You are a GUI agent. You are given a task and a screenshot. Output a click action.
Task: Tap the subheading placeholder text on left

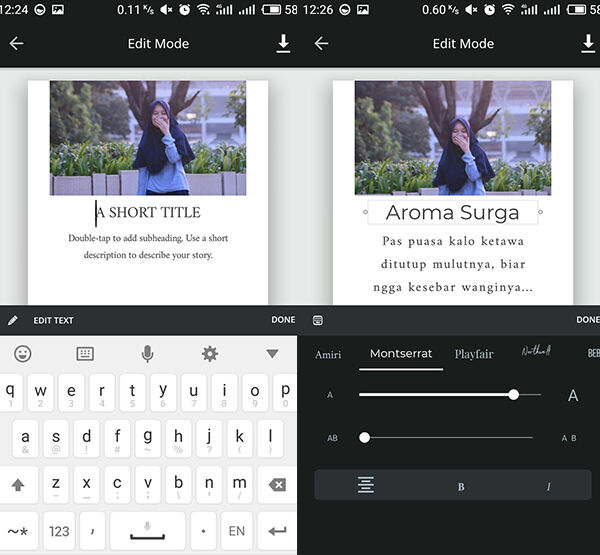pyautogui.click(x=148, y=246)
